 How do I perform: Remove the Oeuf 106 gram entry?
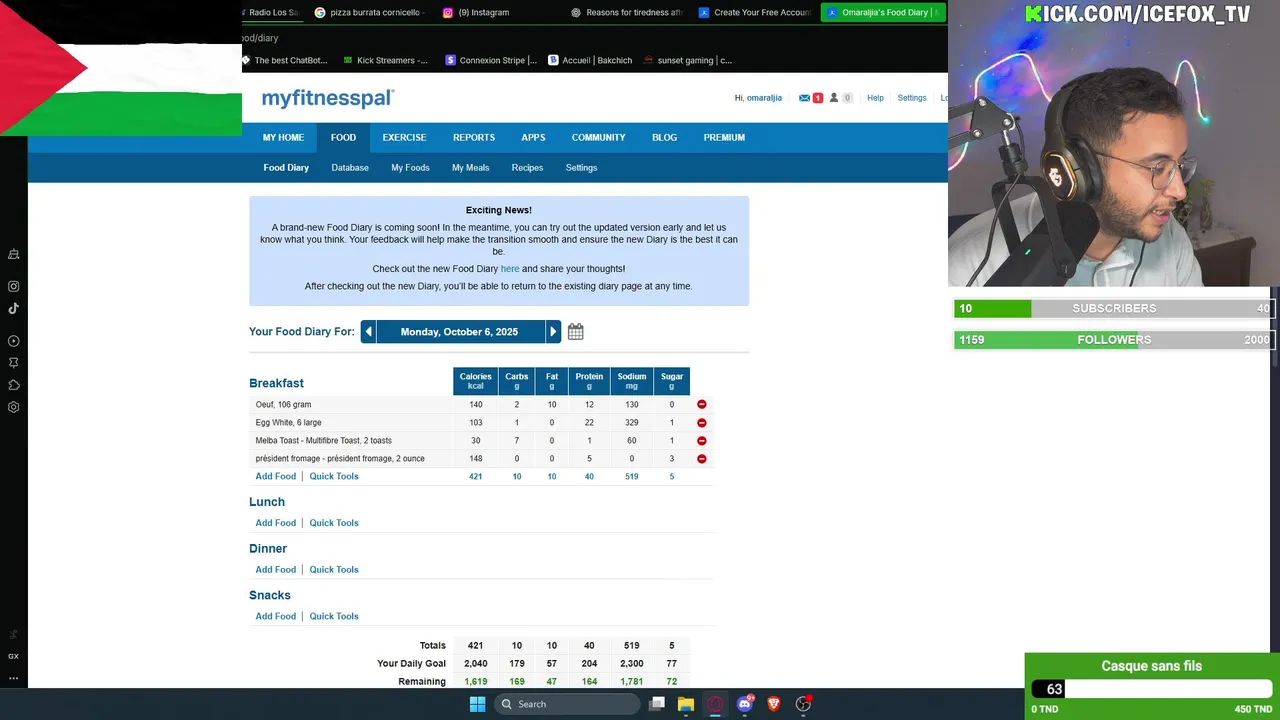pyautogui.click(x=701, y=405)
